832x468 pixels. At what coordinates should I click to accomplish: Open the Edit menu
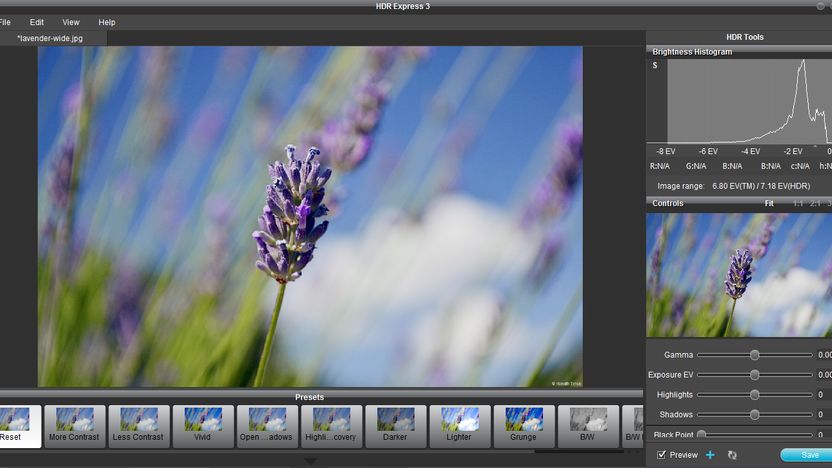click(37, 22)
